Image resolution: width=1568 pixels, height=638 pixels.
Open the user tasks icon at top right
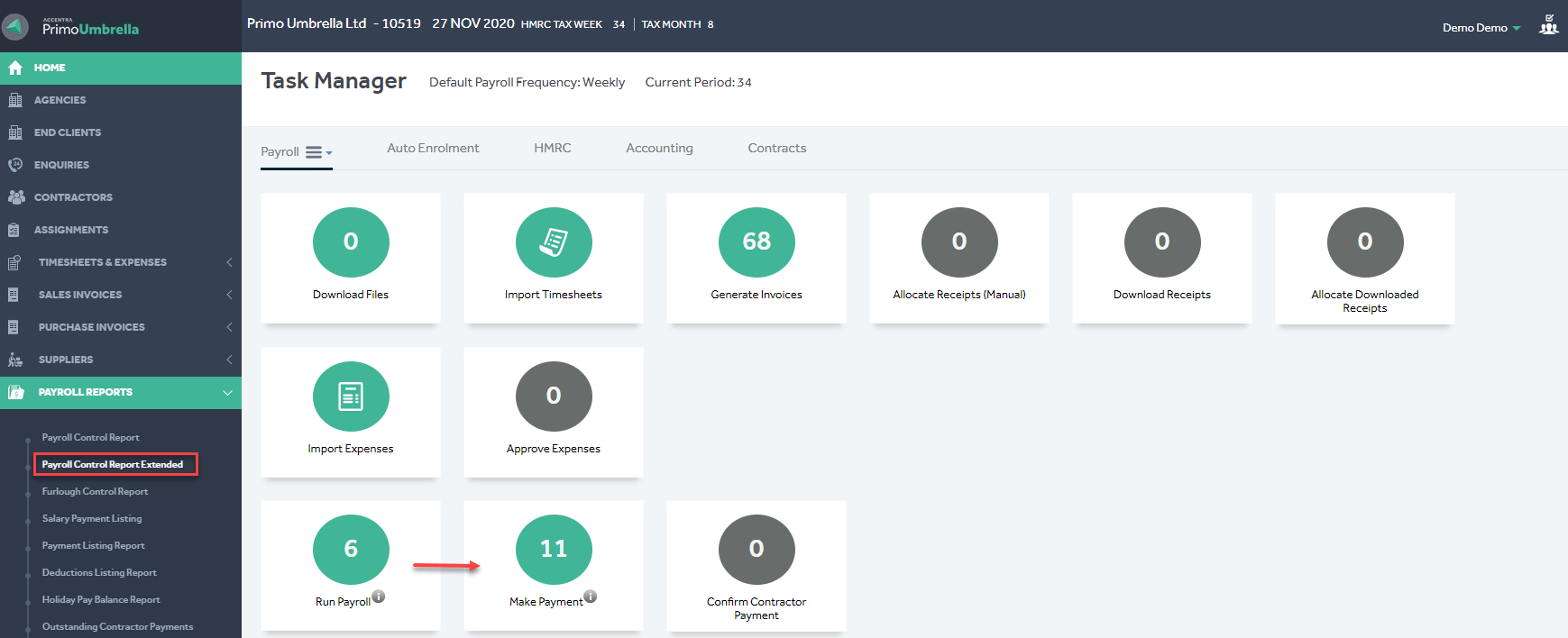coord(1548,25)
